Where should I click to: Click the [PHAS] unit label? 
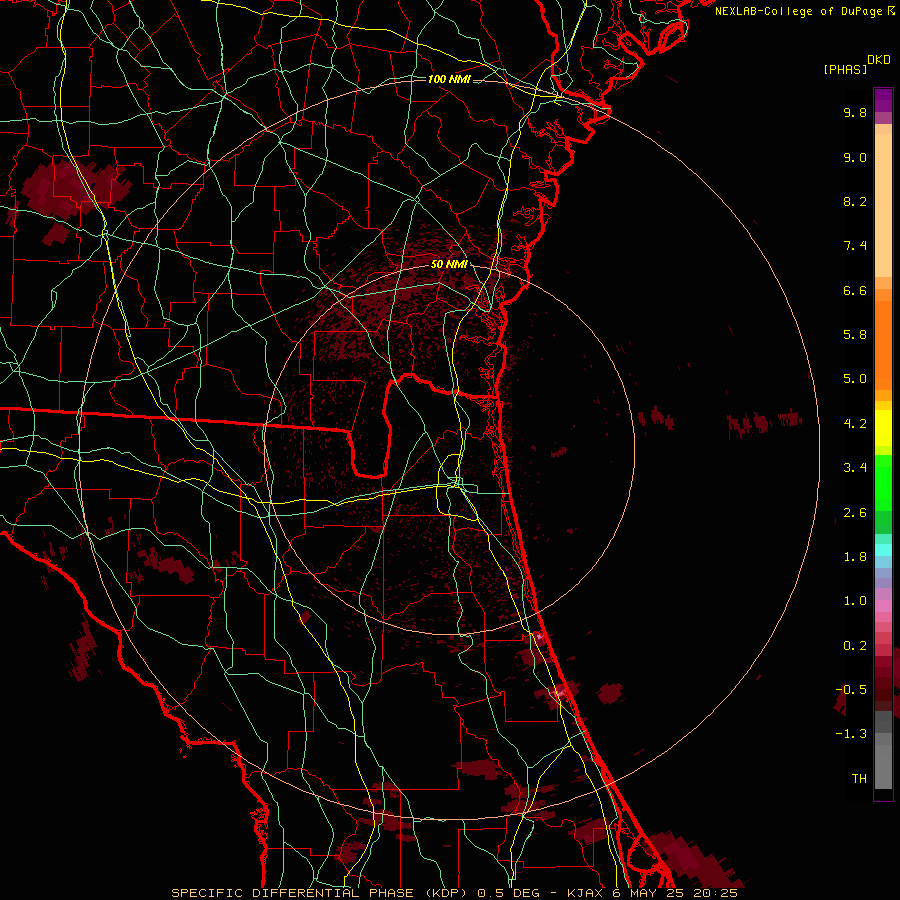845,70
